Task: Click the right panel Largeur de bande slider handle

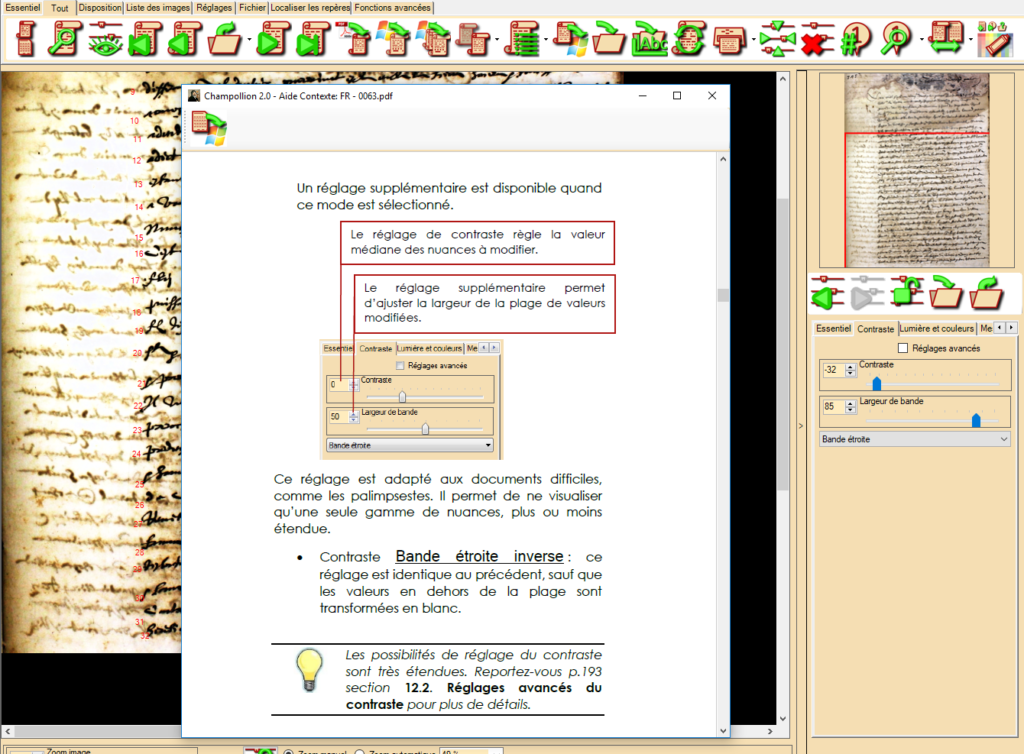Action: (976, 420)
